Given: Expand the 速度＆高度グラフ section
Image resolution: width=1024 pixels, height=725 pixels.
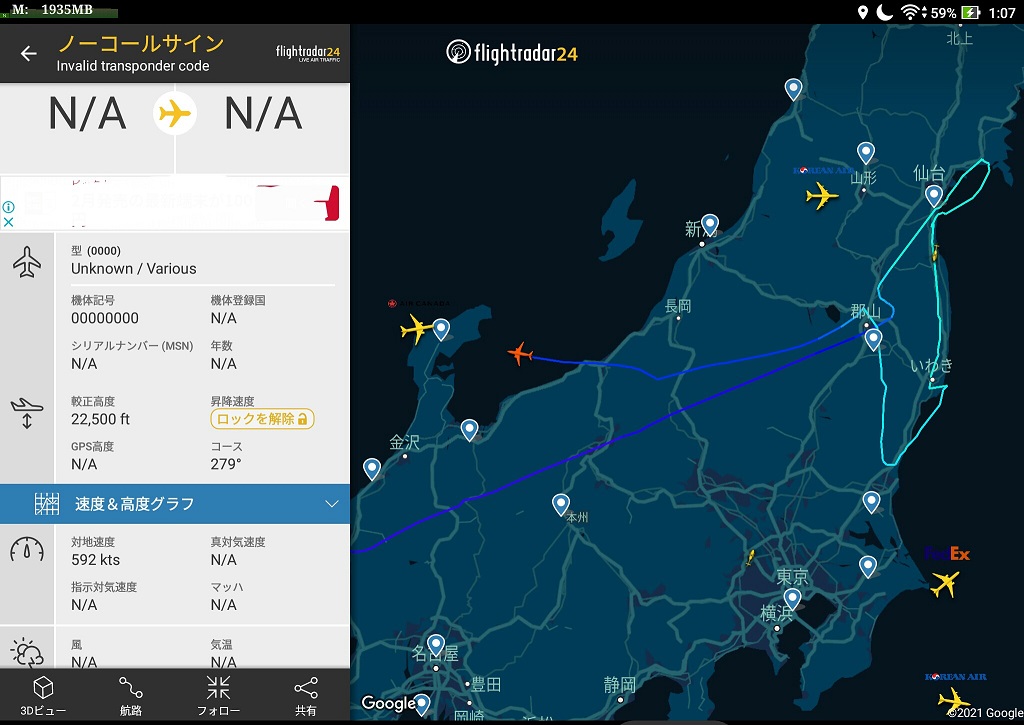Looking at the screenshot, I should pyautogui.click(x=175, y=504).
